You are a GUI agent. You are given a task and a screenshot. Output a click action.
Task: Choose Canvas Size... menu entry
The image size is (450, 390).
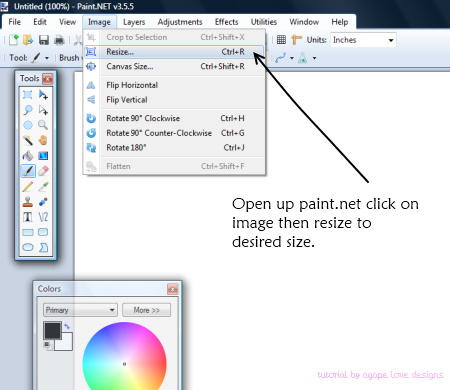174,66
